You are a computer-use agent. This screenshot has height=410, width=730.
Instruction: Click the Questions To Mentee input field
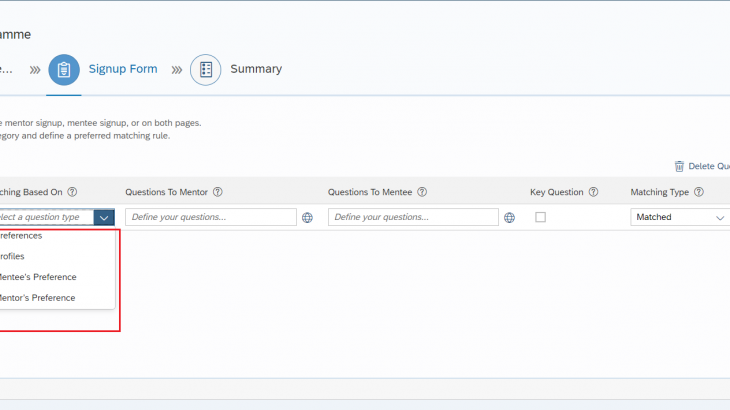412,217
